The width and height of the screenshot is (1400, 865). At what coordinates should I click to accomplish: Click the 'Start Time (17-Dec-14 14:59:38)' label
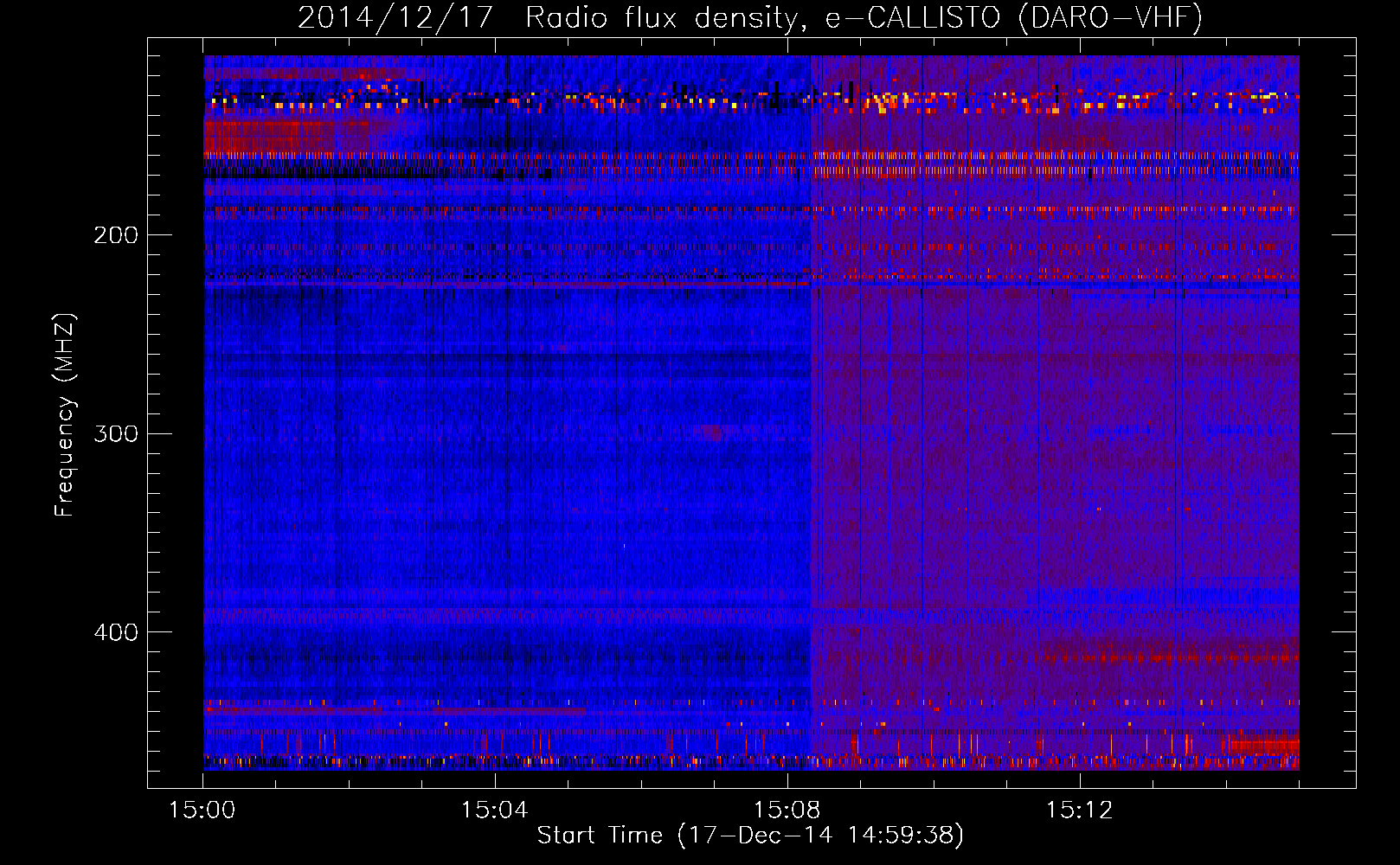tap(750, 836)
